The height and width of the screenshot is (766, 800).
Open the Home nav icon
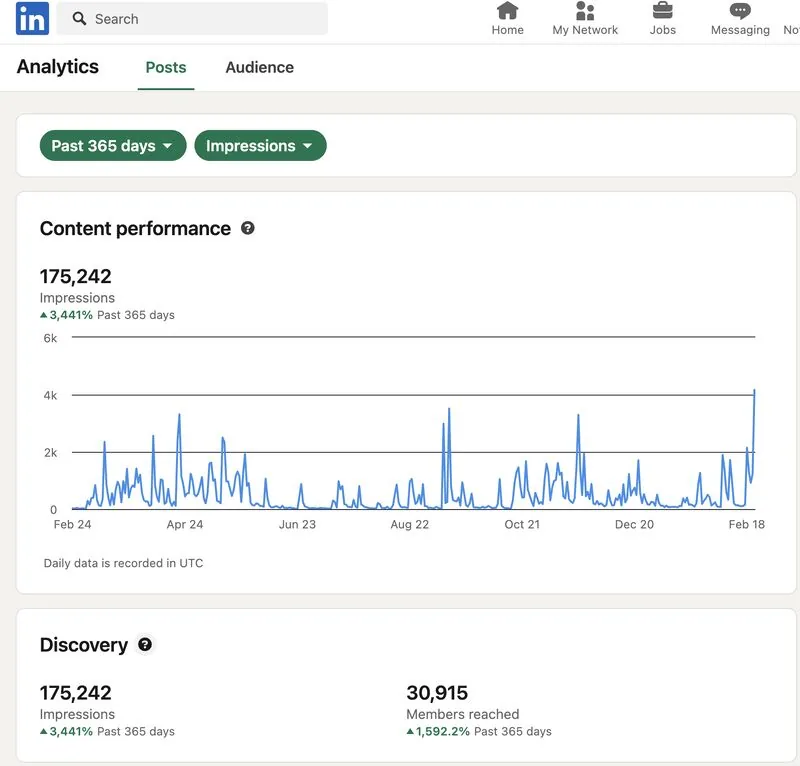point(507,10)
